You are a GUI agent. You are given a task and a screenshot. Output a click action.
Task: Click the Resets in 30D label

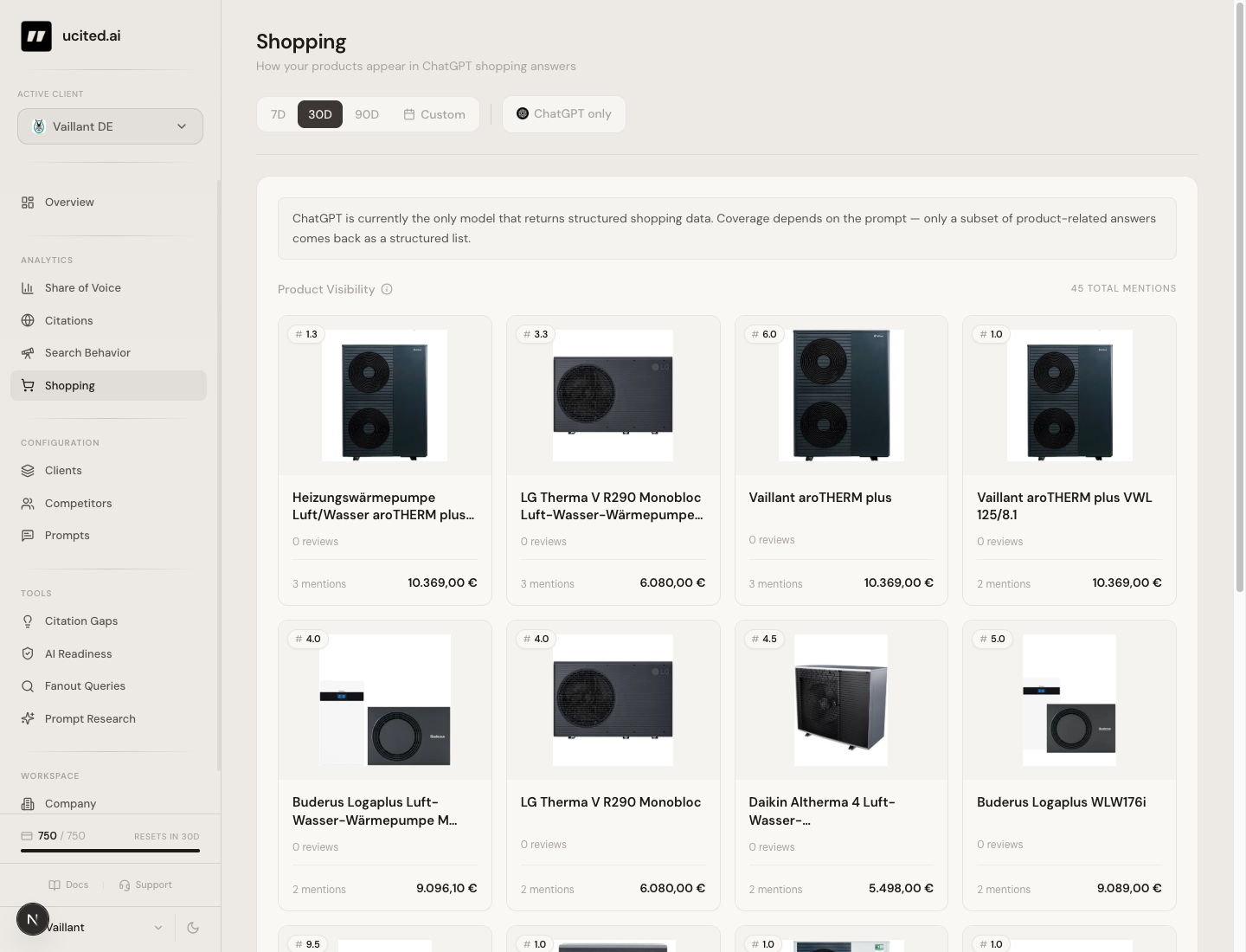coord(167,837)
